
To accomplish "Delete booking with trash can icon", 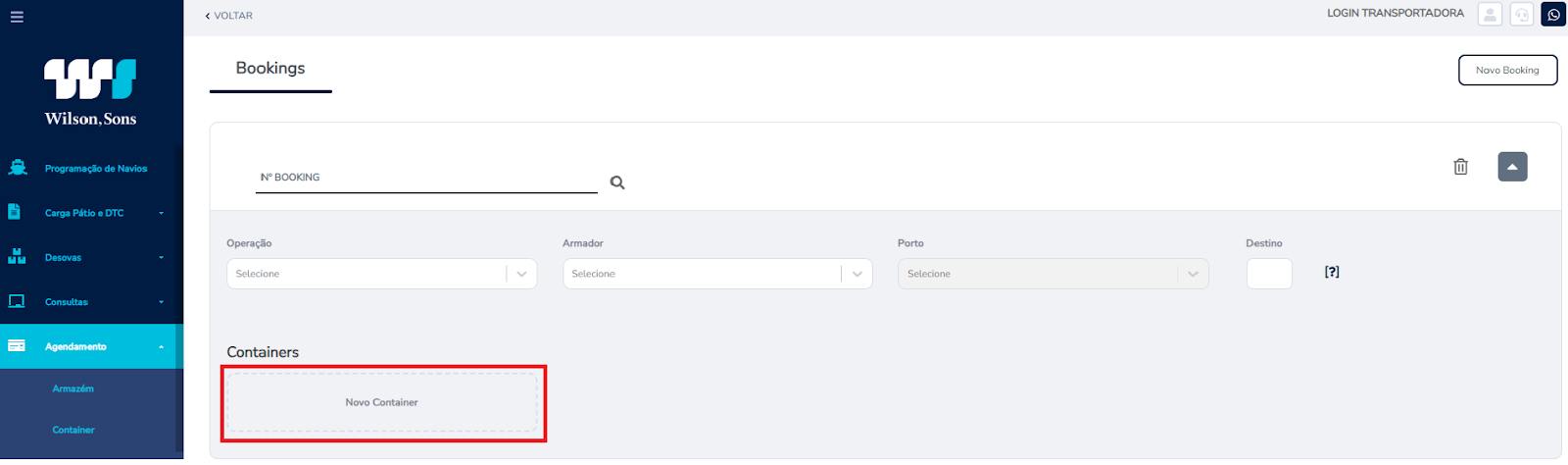I will 1460,167.
